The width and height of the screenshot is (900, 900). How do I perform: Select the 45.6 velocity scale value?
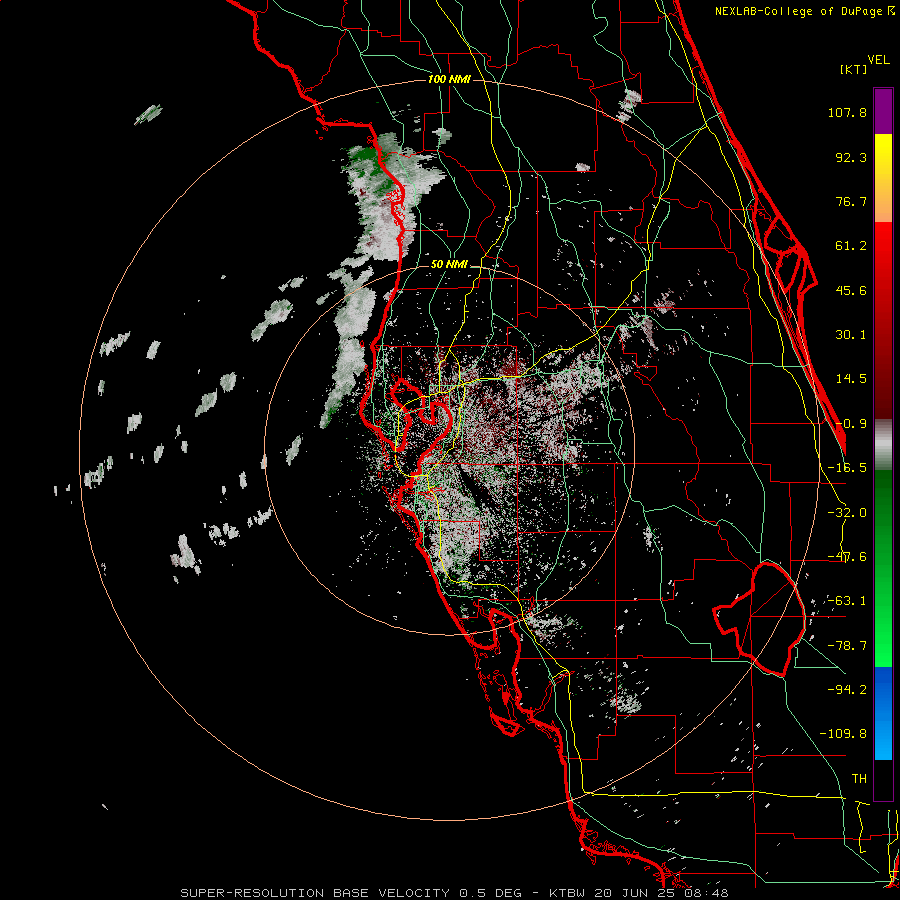[851, 290]
